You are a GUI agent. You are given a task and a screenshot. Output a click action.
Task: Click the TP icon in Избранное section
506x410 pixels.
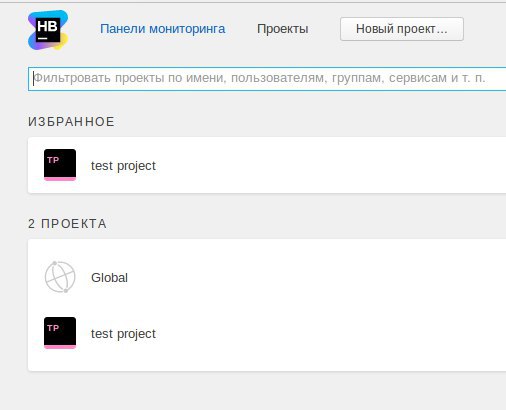coord(60,165)
